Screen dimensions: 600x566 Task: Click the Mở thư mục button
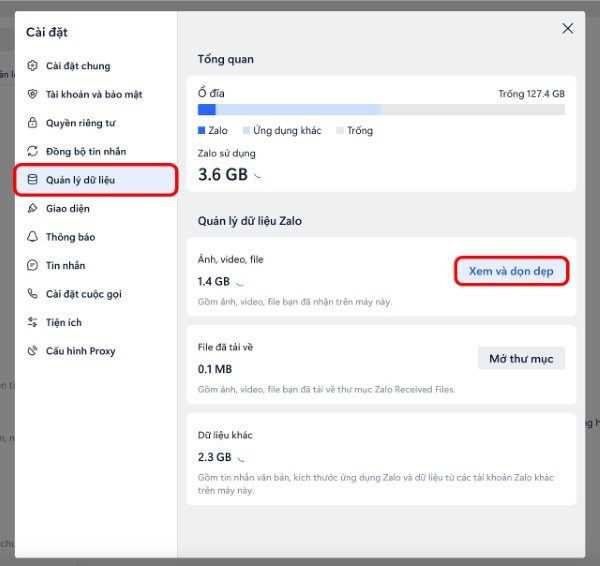521,358
